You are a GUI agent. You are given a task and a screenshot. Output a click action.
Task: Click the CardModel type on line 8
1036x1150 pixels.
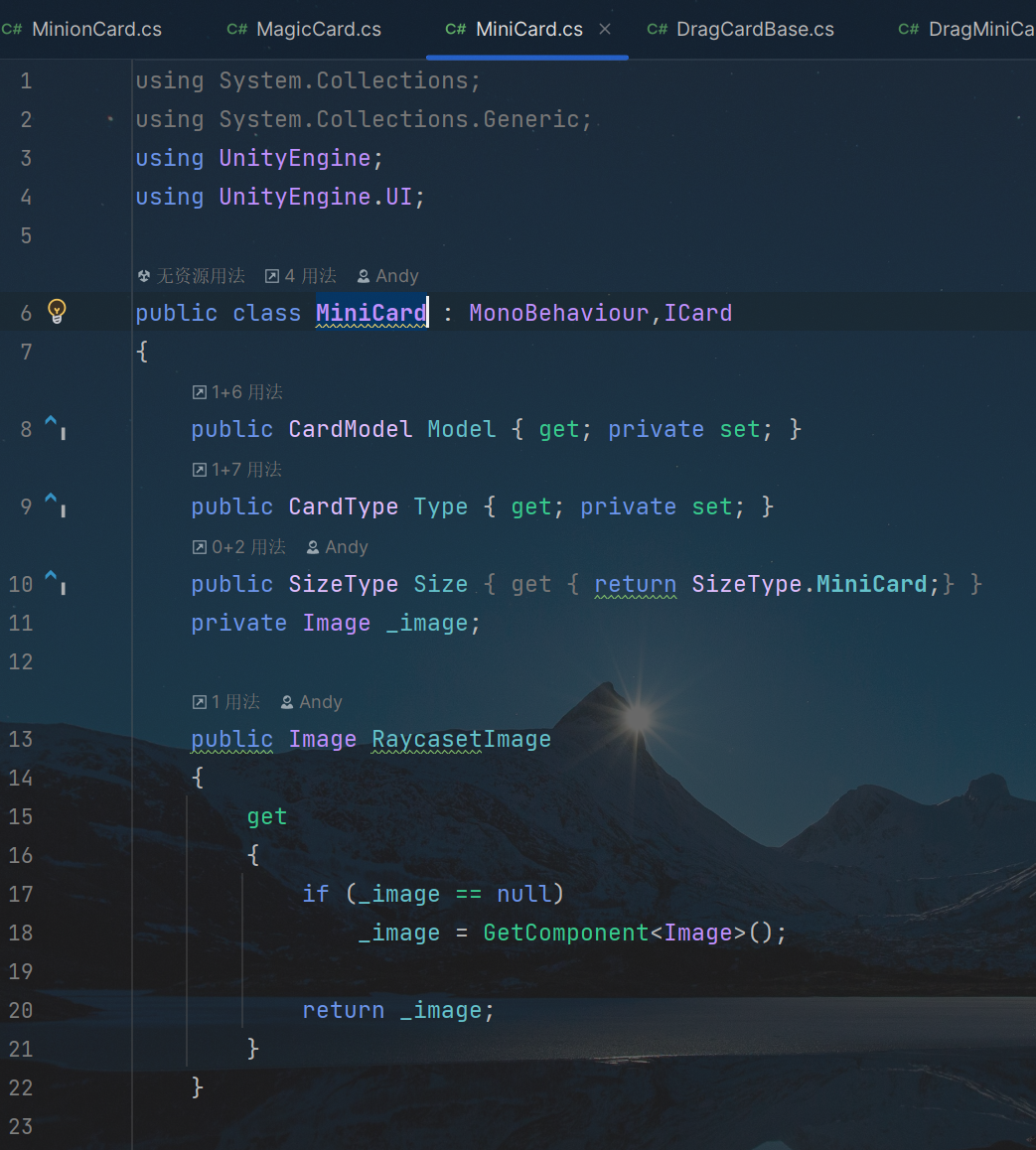pos(350,429)
